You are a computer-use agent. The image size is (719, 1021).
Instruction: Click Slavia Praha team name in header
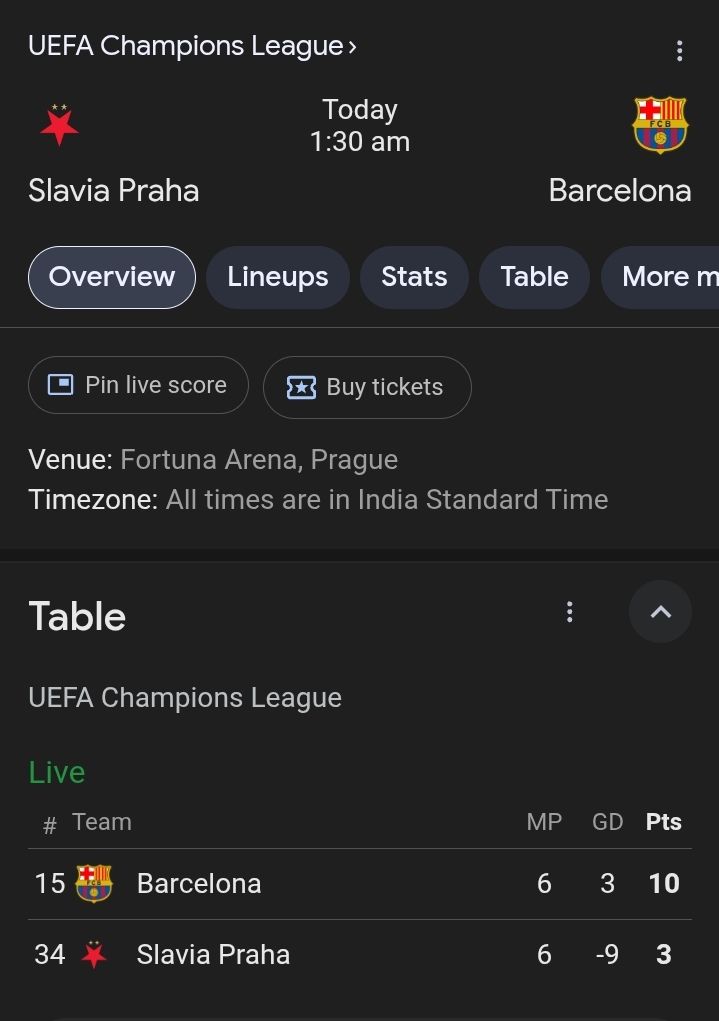pyautogui.click(x=113, y=190)
